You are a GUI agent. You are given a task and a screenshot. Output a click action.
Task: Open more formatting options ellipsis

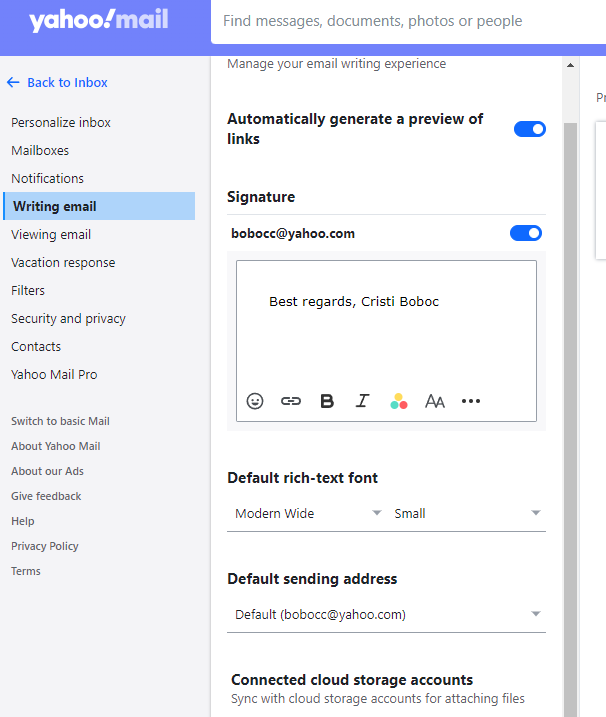pos(471,401)
